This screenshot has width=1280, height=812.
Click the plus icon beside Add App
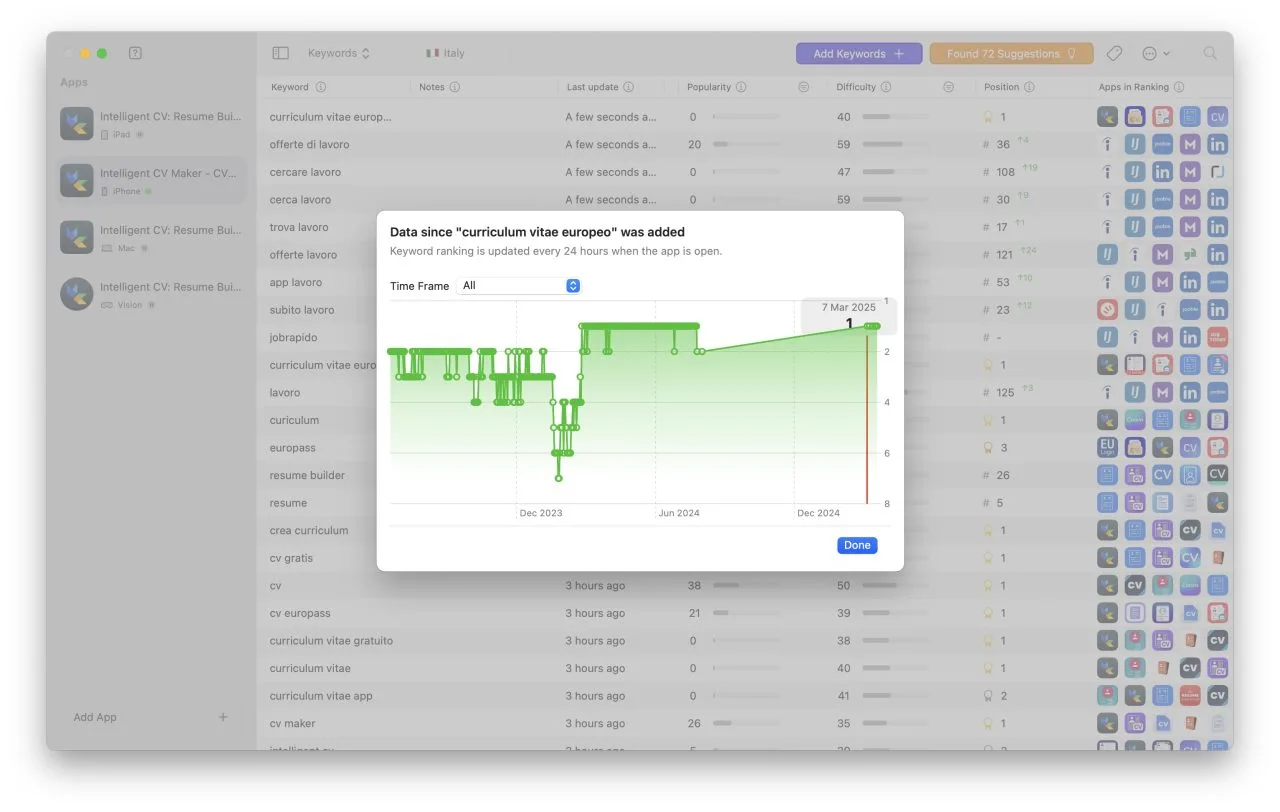tap(223, 717)
